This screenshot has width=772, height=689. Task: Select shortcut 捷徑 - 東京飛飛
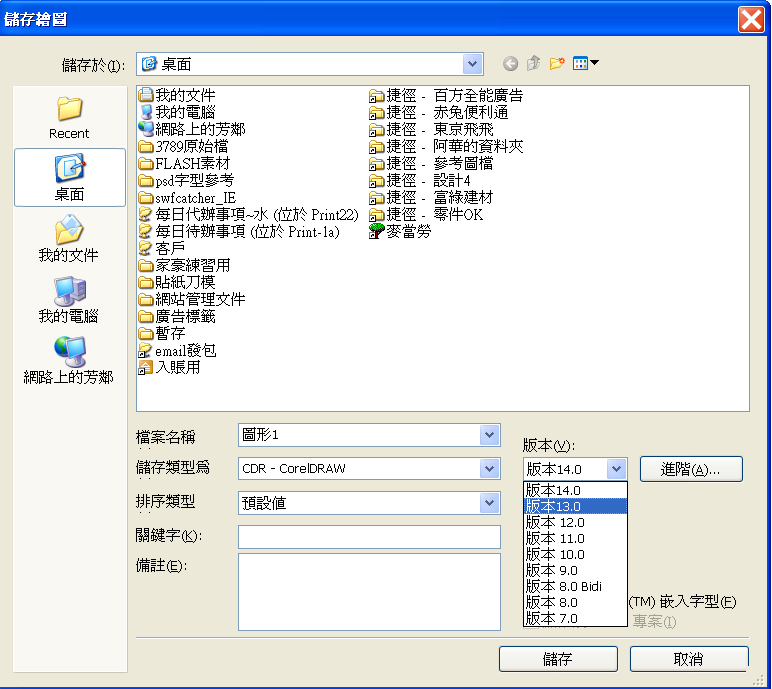(431, 129)
